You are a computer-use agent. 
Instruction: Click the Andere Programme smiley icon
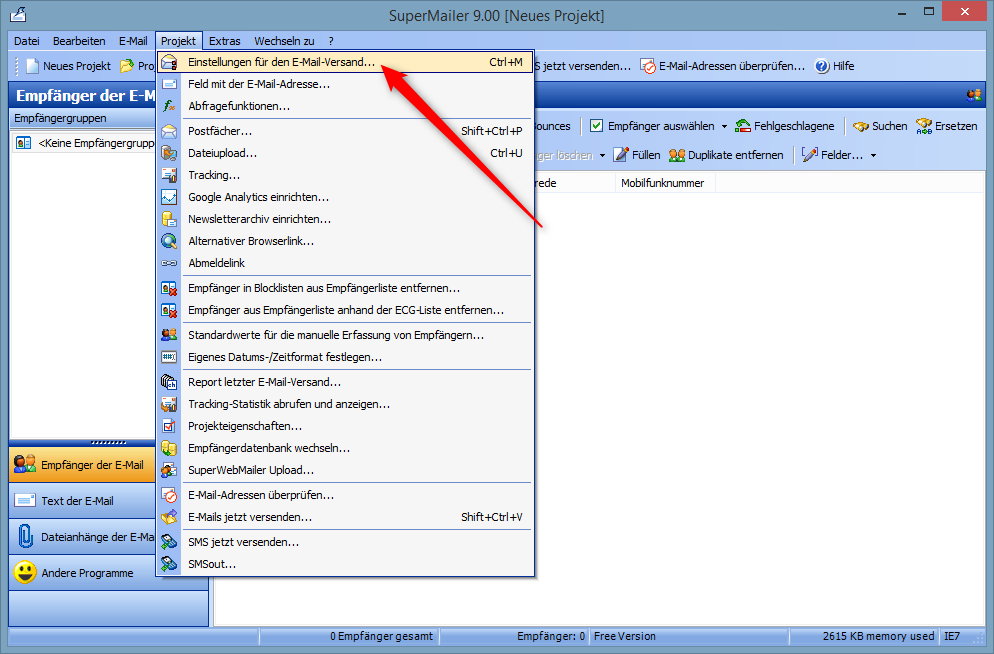point(25,573)
